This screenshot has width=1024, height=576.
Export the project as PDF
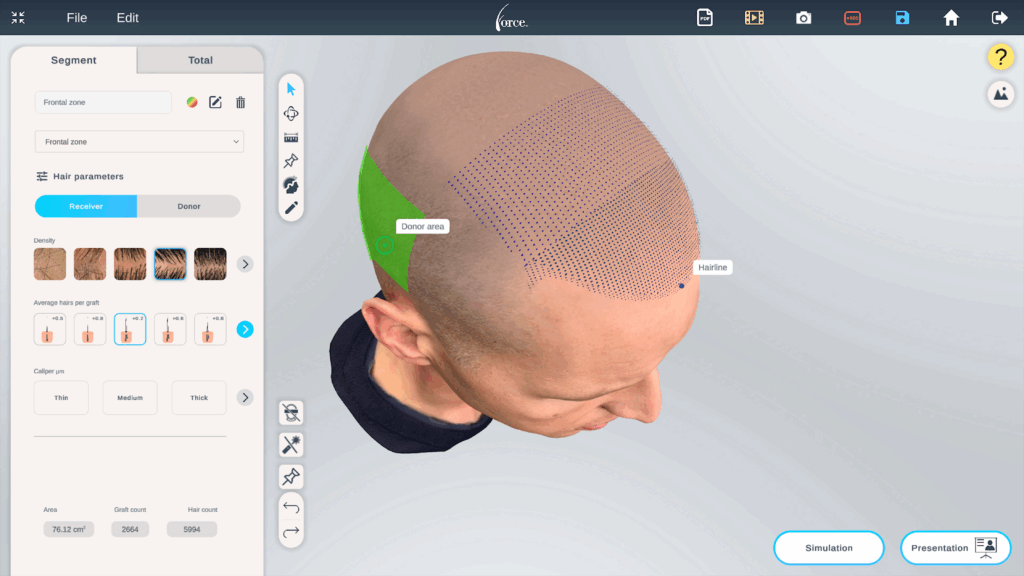(x=704, y=17)
